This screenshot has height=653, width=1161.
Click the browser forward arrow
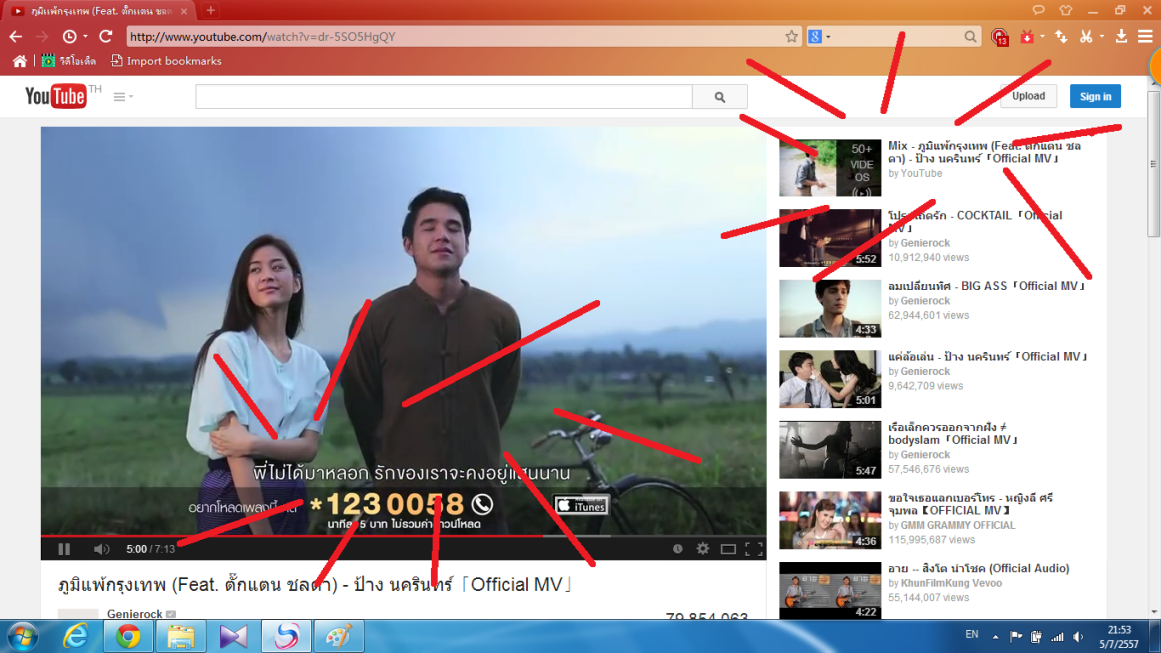click(x=42, y=36)
